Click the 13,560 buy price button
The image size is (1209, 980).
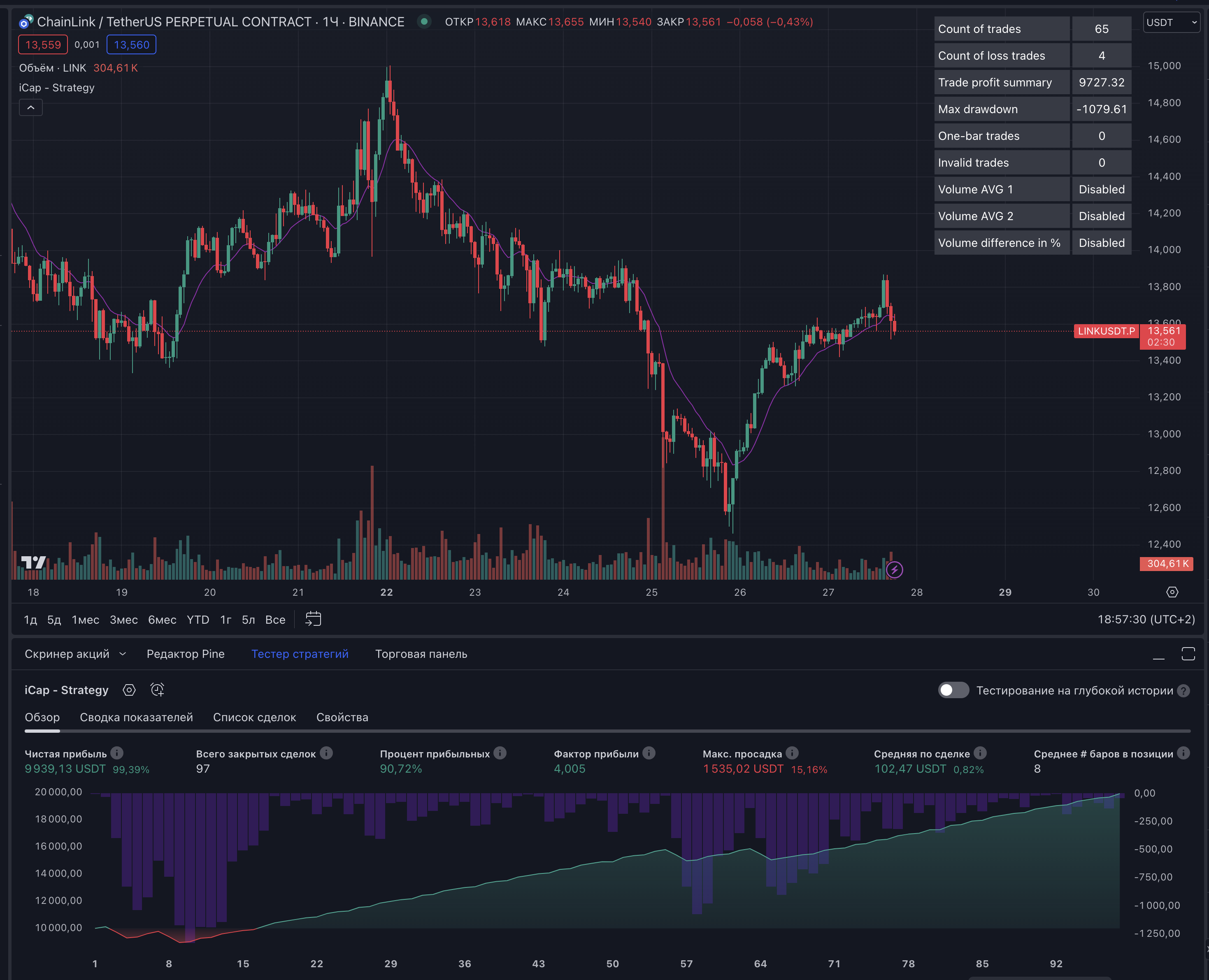132,44
